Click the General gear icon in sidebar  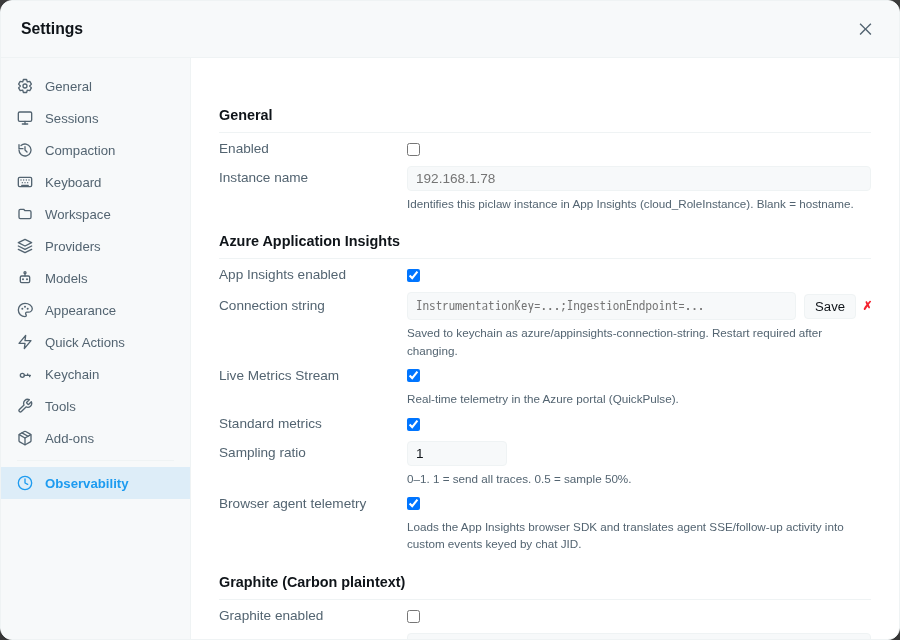25,86
